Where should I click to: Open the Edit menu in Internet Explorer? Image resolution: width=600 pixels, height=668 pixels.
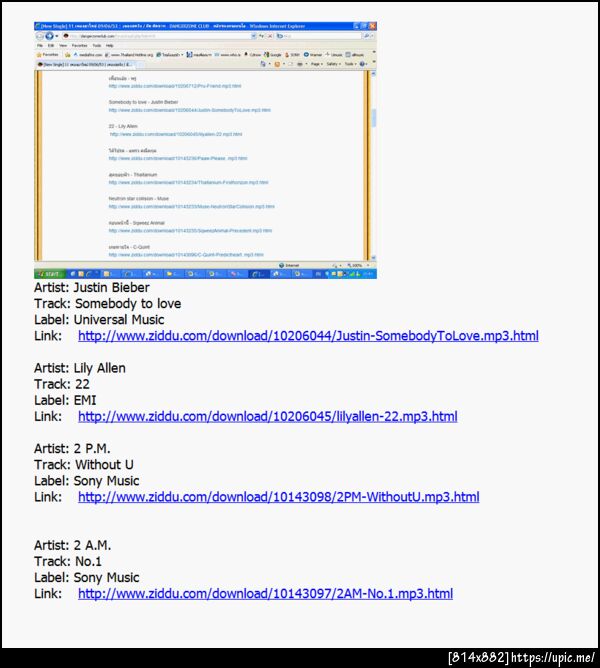coord(51,46)
